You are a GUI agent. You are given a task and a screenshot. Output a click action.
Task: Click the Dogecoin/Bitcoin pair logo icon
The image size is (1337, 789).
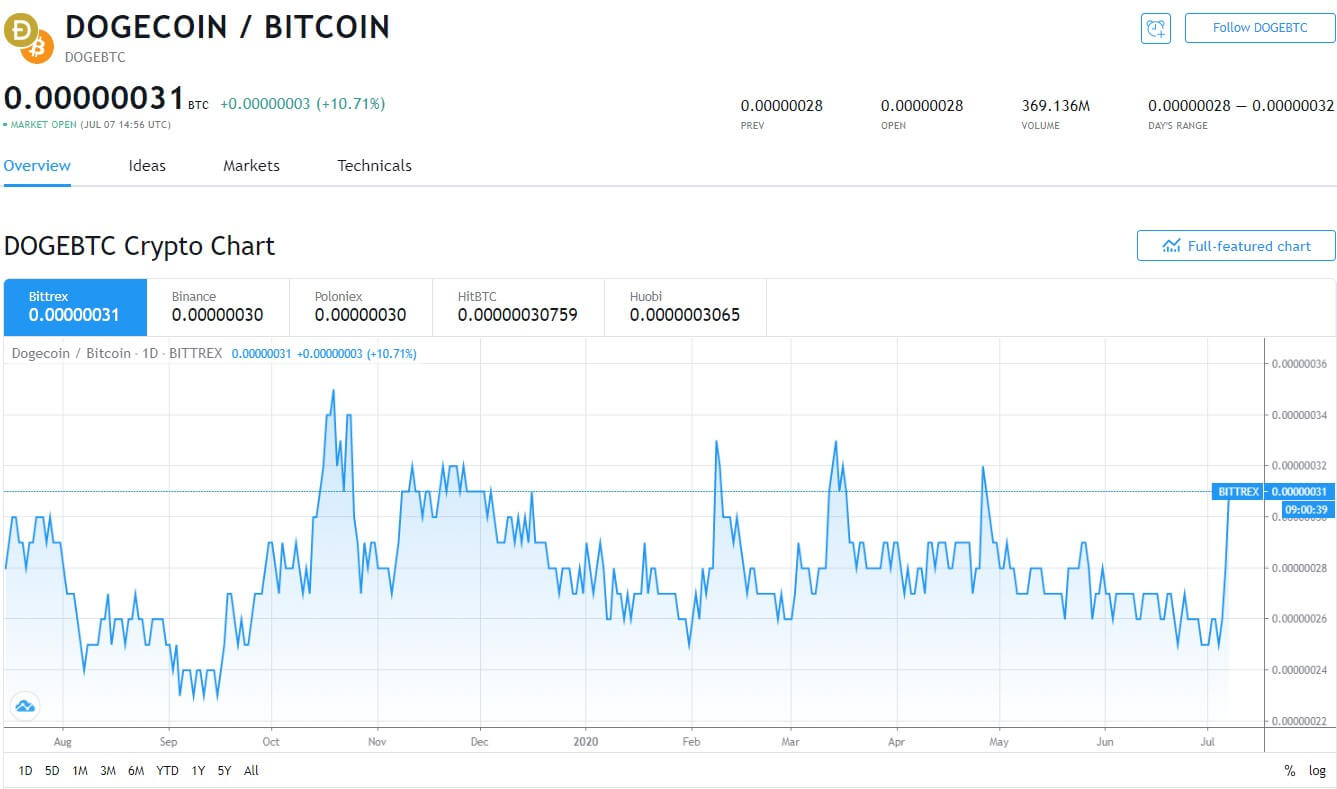point(28,36)
